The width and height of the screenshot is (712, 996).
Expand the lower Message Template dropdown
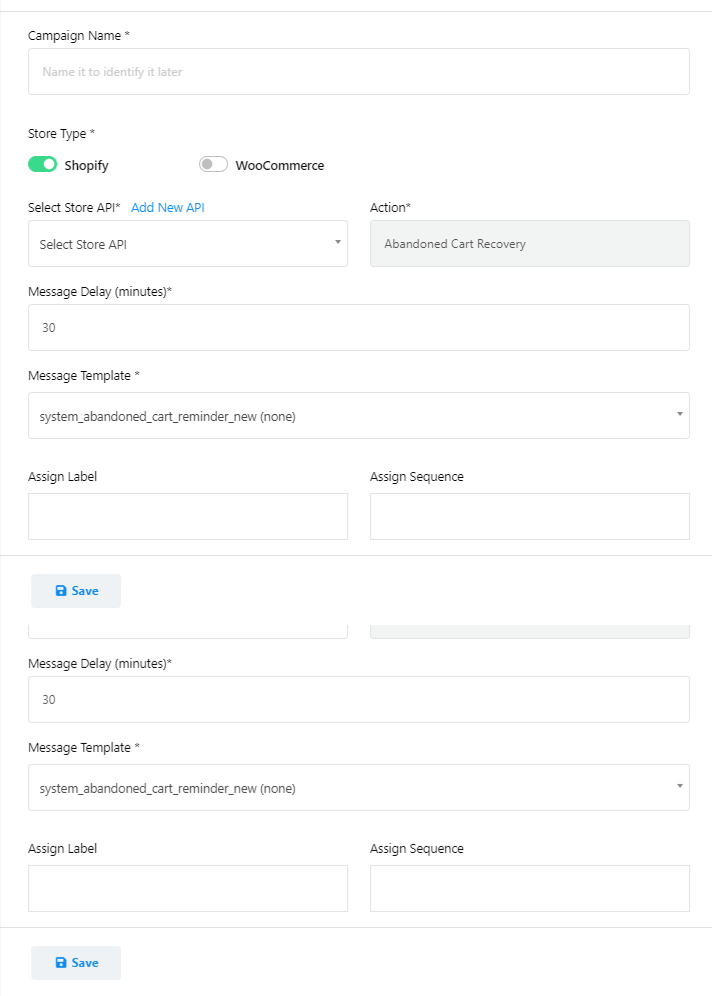point(358,788)
